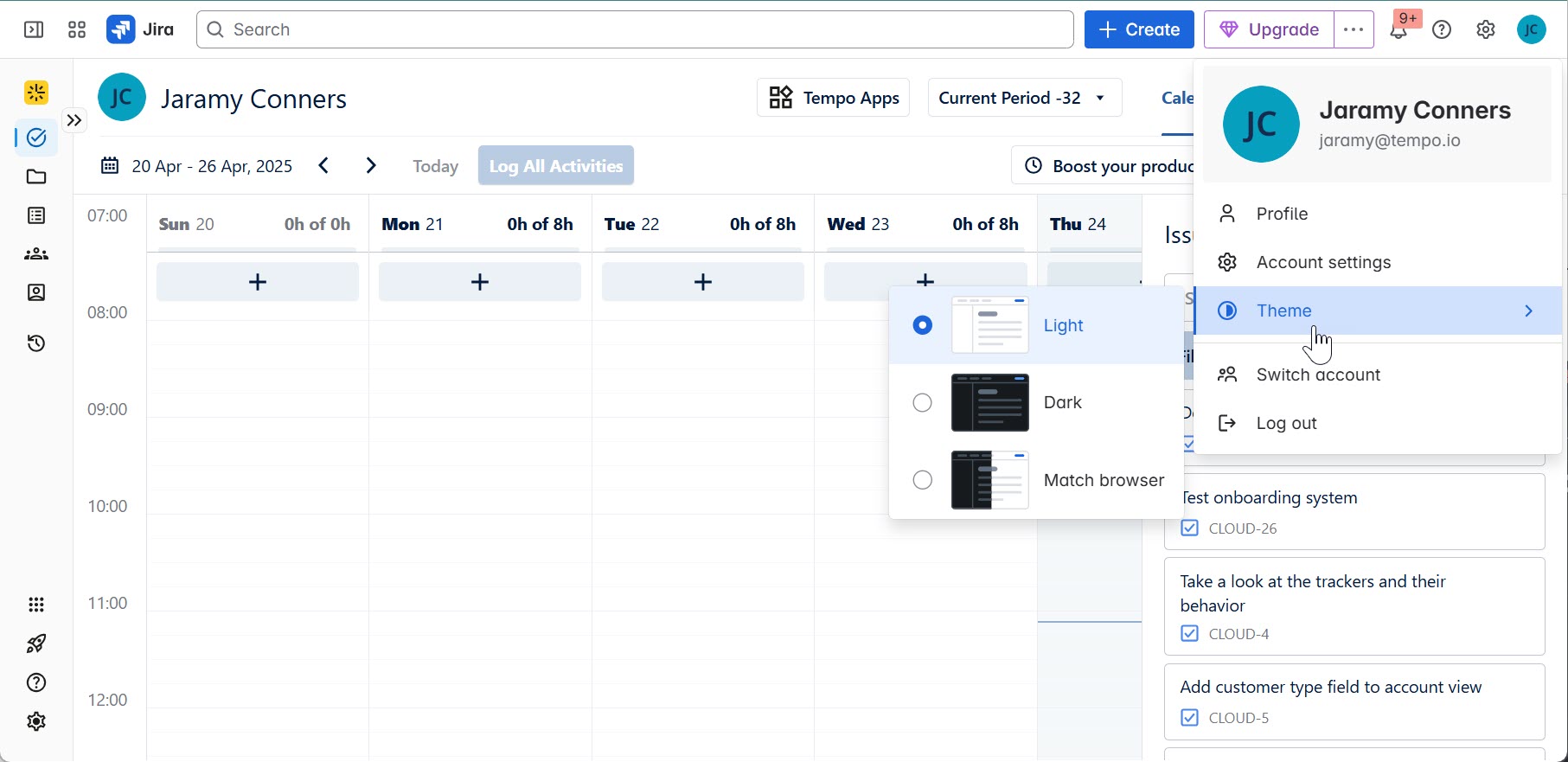The height and width of the screenshot is (762, 1568).
Task: Open Account settings from profile menu
Action: (x=1323, y=263)
